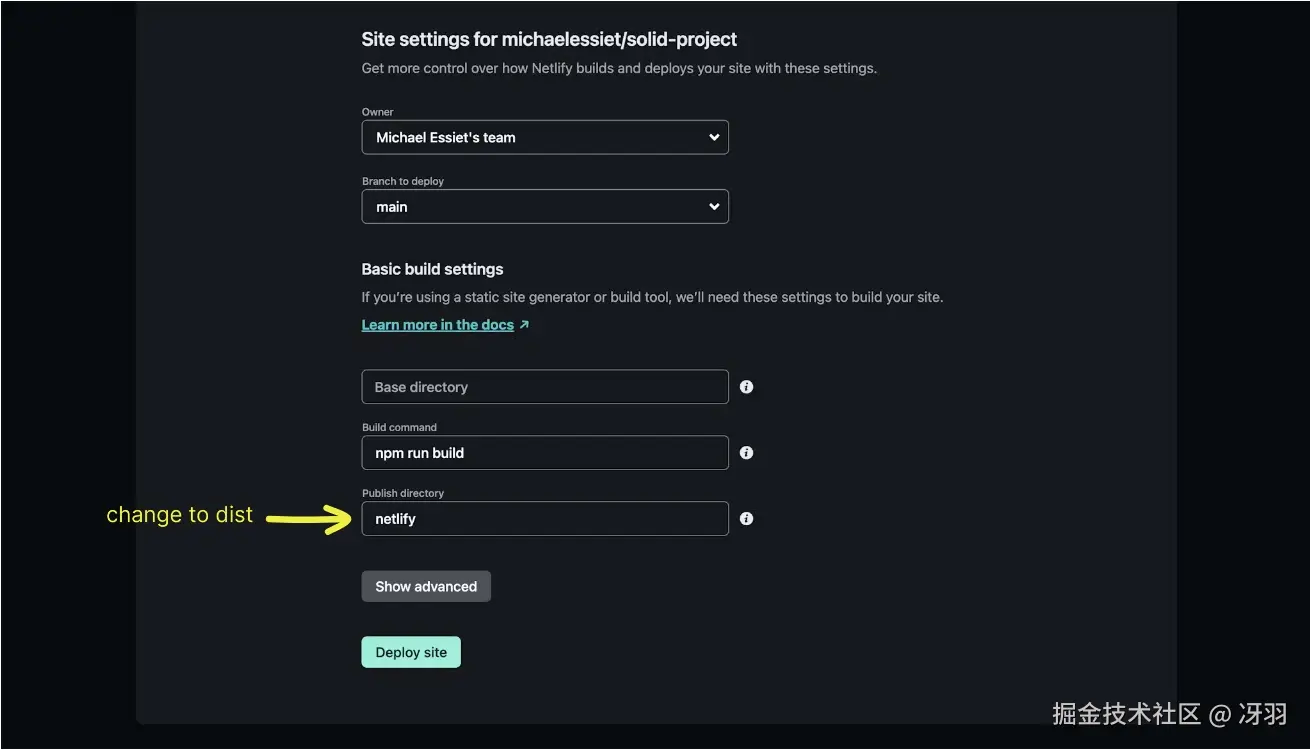Click the yellow change to dist annotation text
The height and width of the screenshot is (750, 1310).
point(180,515)
